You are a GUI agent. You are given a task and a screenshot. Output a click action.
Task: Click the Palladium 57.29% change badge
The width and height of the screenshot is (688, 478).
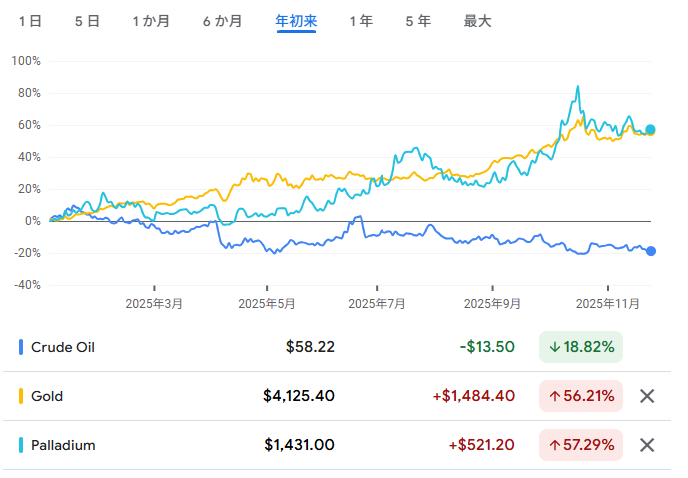(580, 445)
